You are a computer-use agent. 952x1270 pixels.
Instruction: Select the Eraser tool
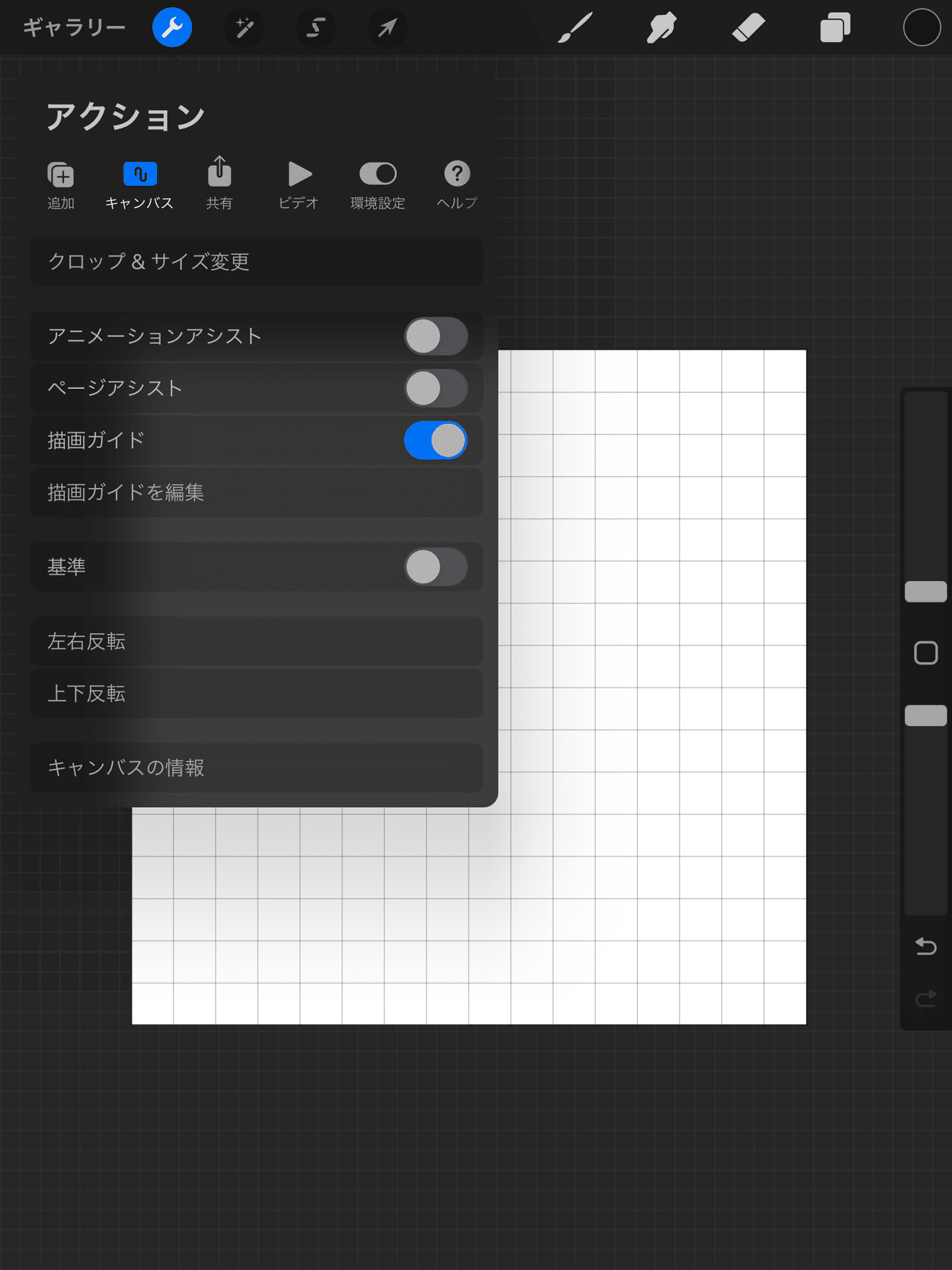748,28
